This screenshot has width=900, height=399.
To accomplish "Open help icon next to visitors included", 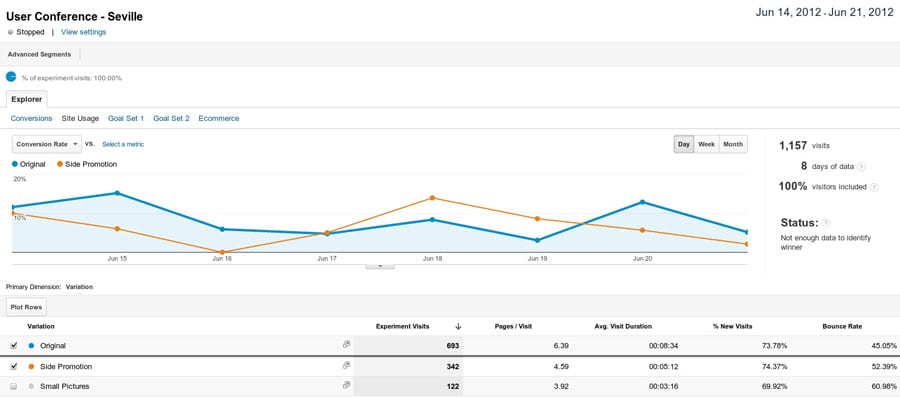I will [x=874, y=187].
